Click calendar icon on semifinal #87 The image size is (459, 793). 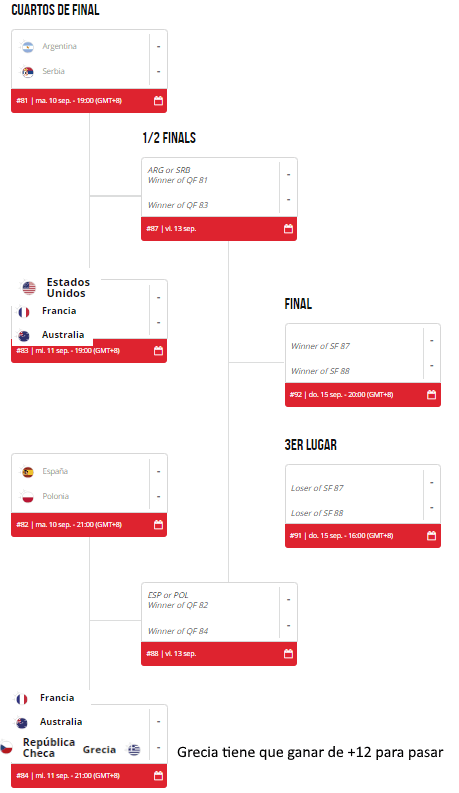(288, 229)
